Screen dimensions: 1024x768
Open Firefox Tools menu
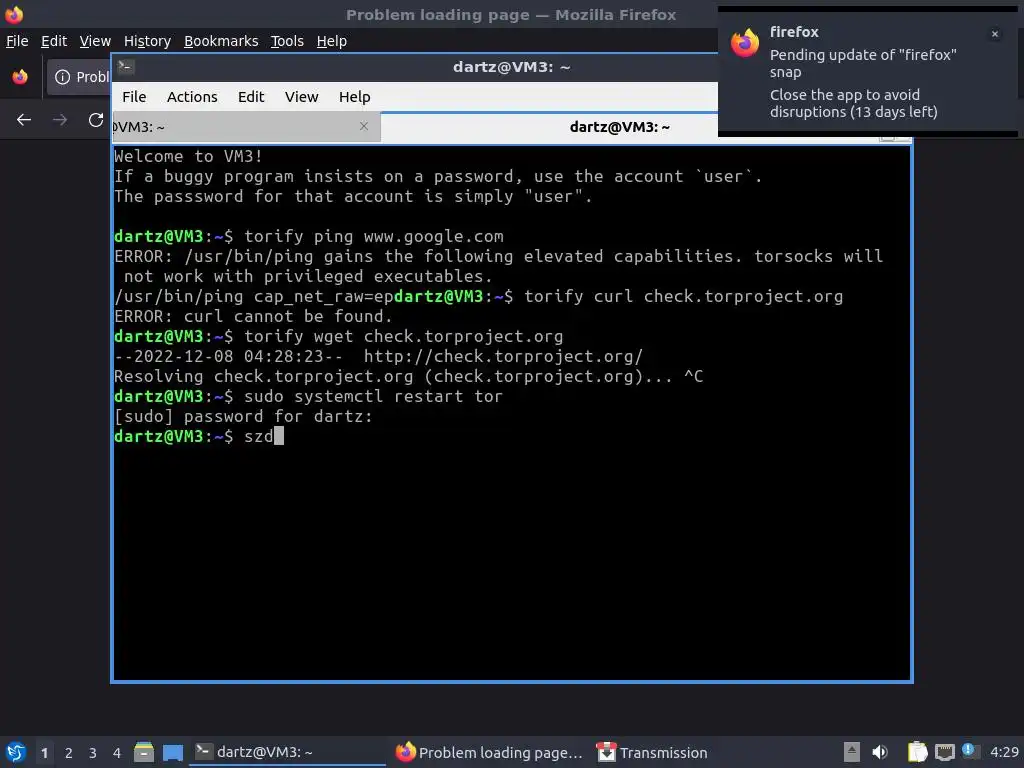(287, 41)
